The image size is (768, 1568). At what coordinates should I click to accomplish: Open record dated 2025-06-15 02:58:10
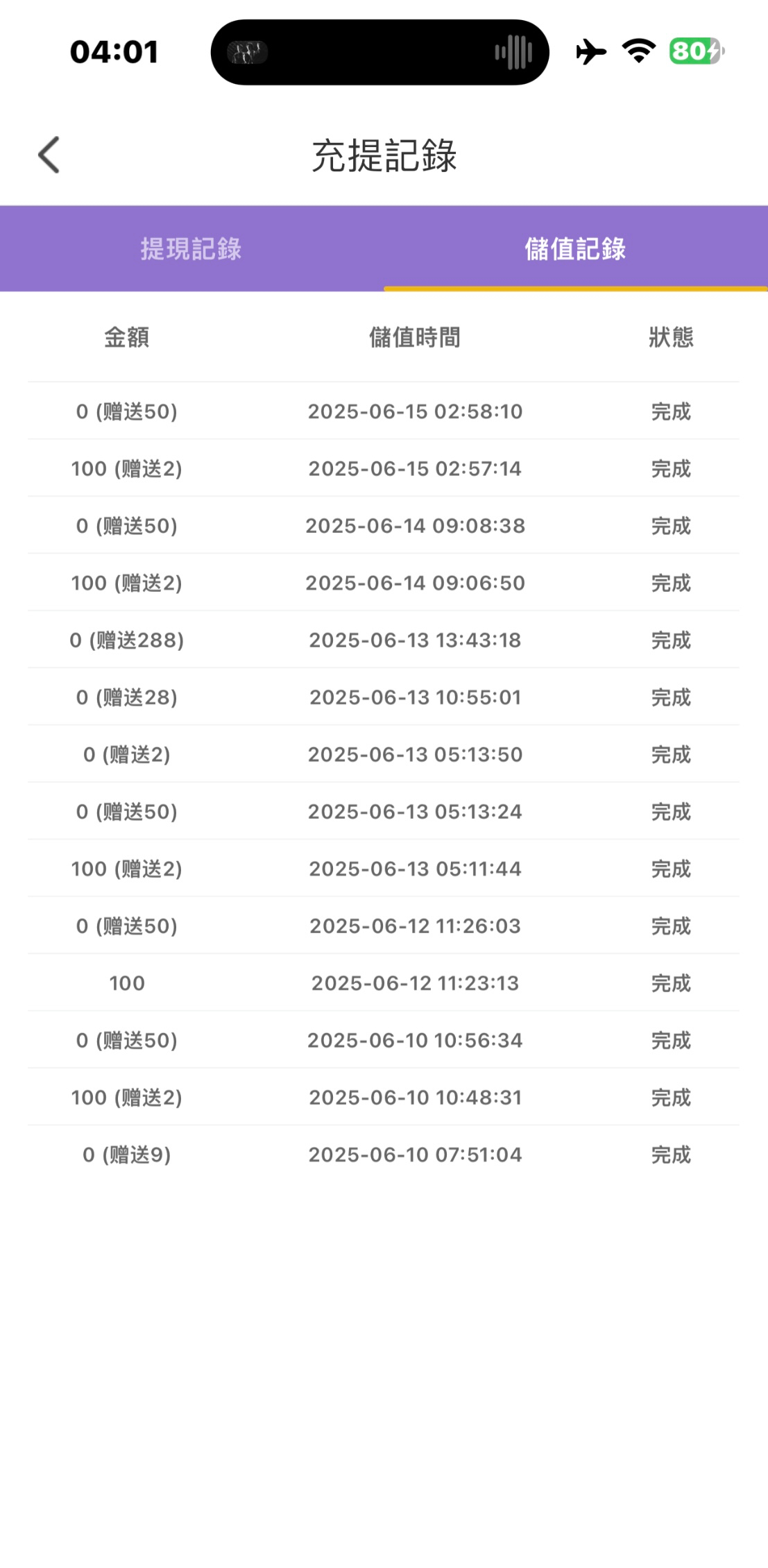pos(415,411)
